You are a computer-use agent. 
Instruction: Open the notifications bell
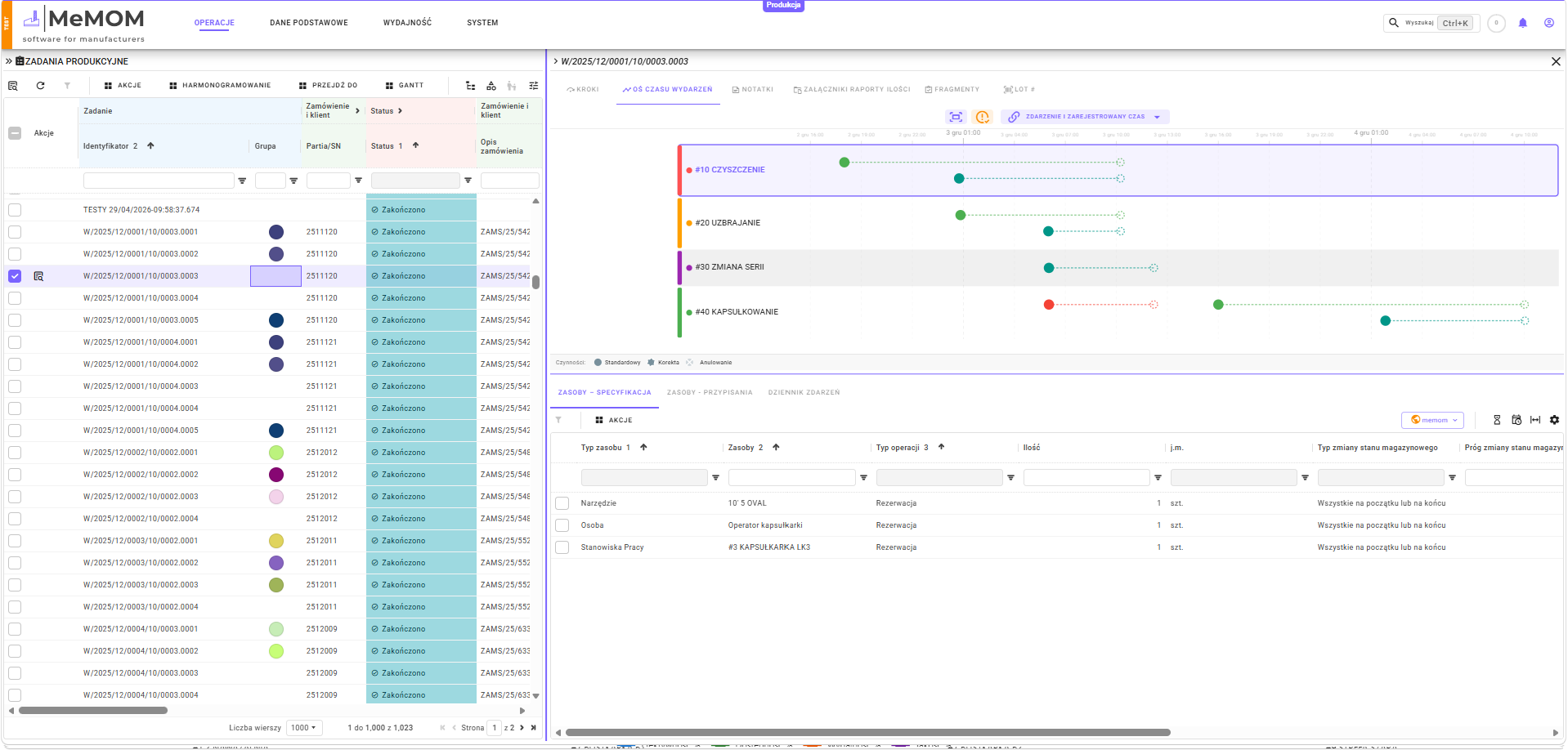(1522, 23)
